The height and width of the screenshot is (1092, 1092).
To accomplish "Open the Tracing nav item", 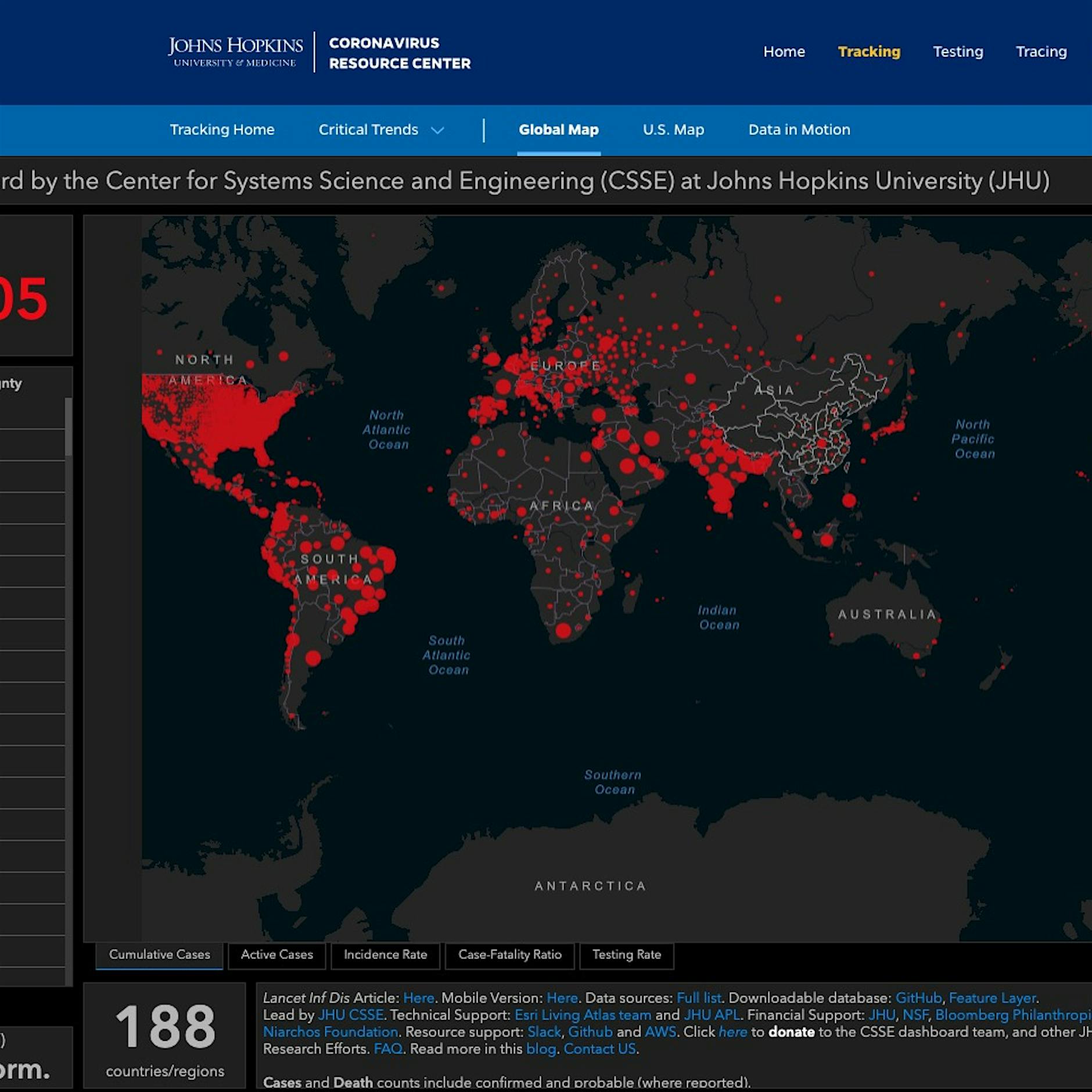I will point(1041,52).
